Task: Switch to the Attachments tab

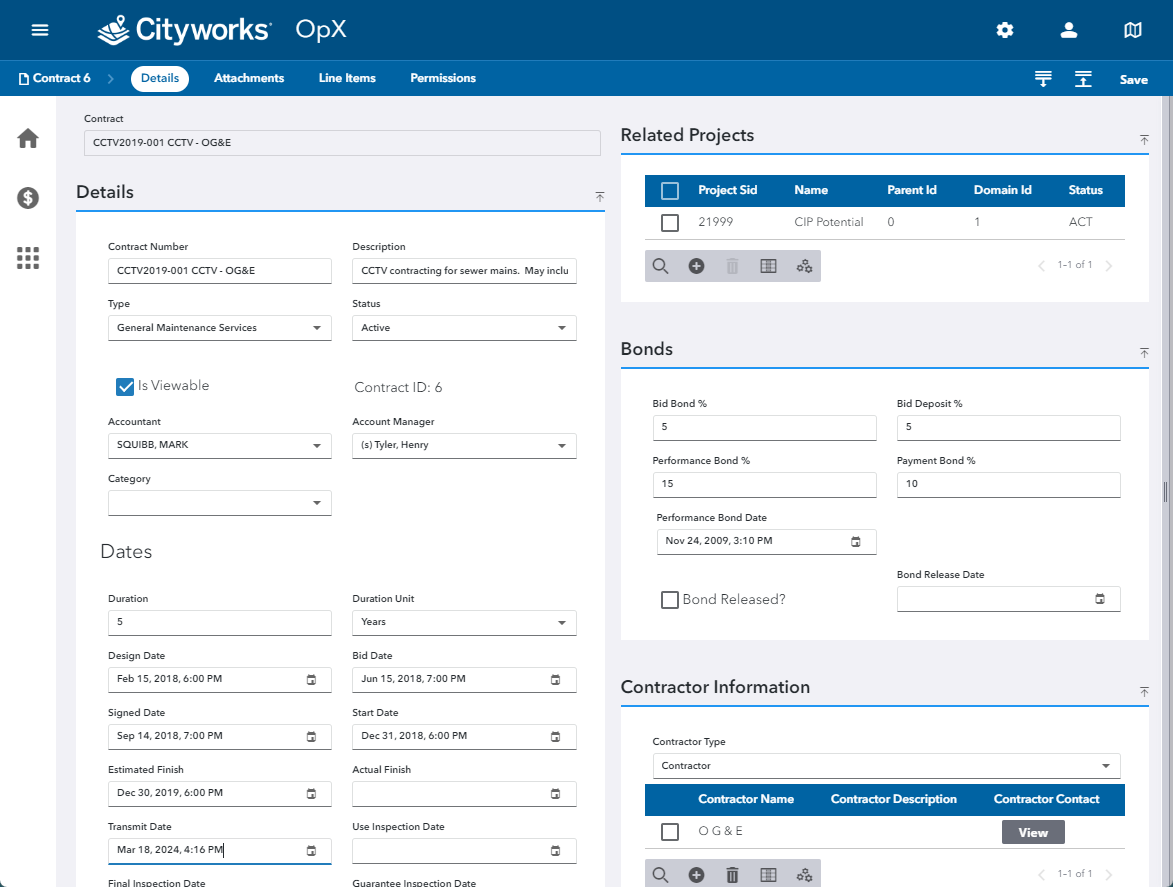Action: coord(249,79)
